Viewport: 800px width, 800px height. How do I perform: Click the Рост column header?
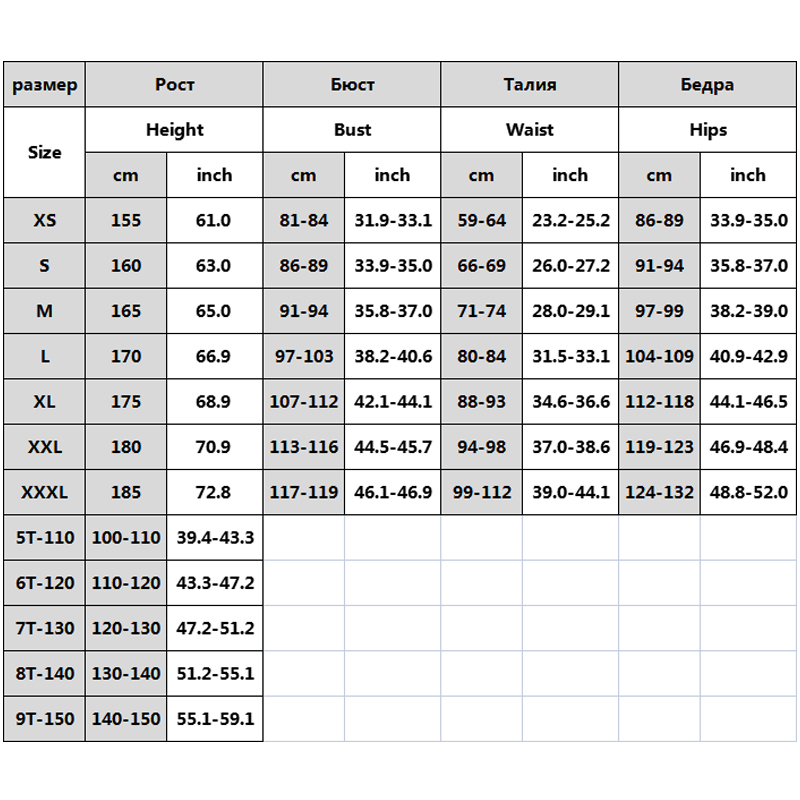(174, 85)
